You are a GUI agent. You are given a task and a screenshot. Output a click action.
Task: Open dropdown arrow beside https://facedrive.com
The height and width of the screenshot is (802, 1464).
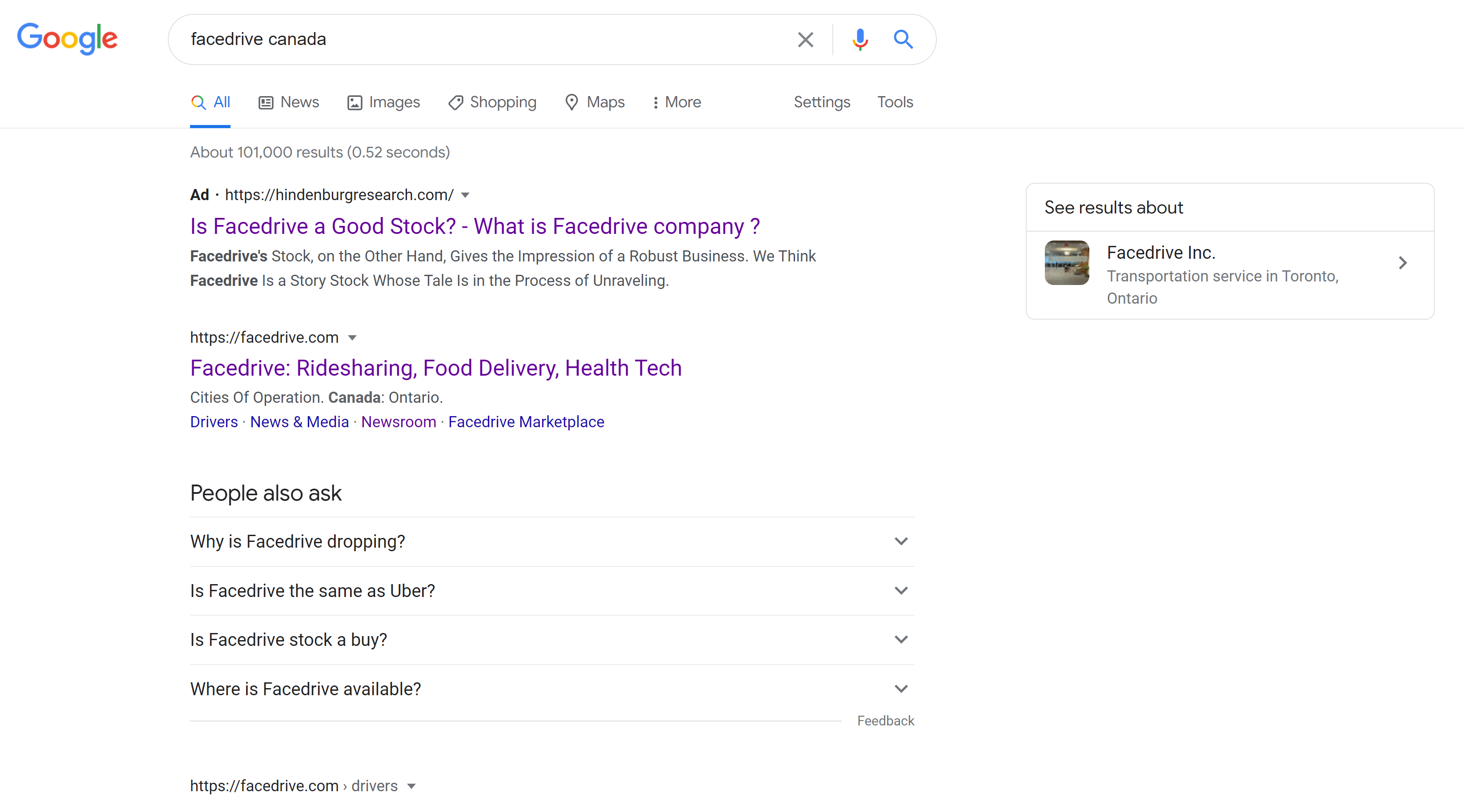tap(352, 338)
